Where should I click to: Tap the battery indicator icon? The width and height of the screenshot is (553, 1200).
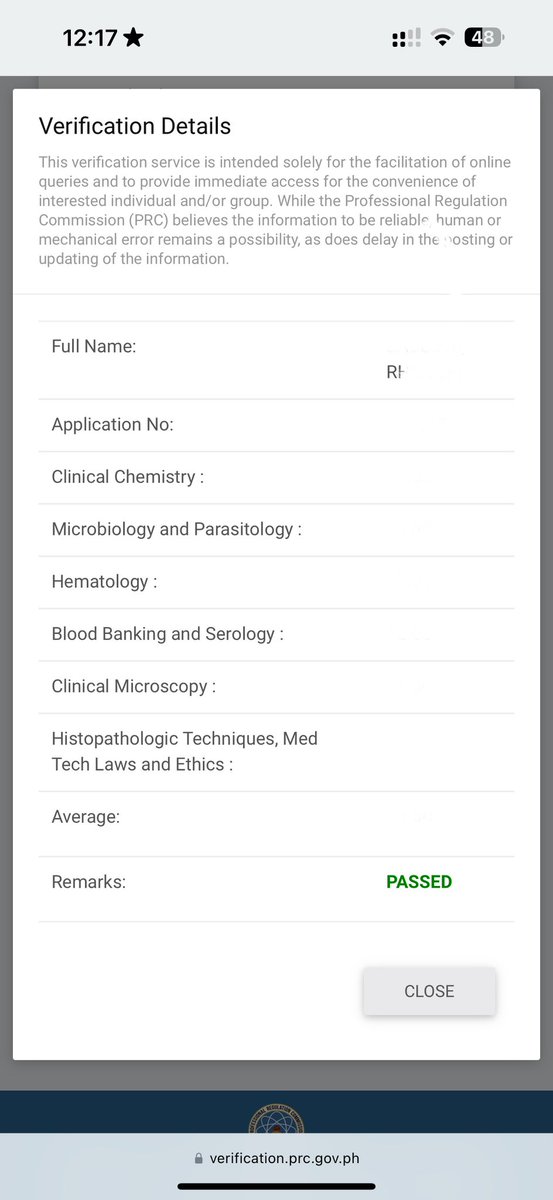pos(484,38)
